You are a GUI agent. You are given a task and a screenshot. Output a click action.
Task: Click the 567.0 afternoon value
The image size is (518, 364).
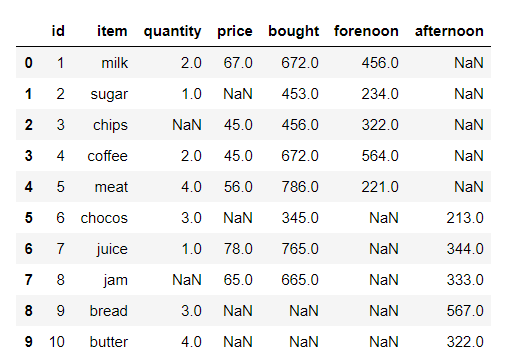point(465,311)
